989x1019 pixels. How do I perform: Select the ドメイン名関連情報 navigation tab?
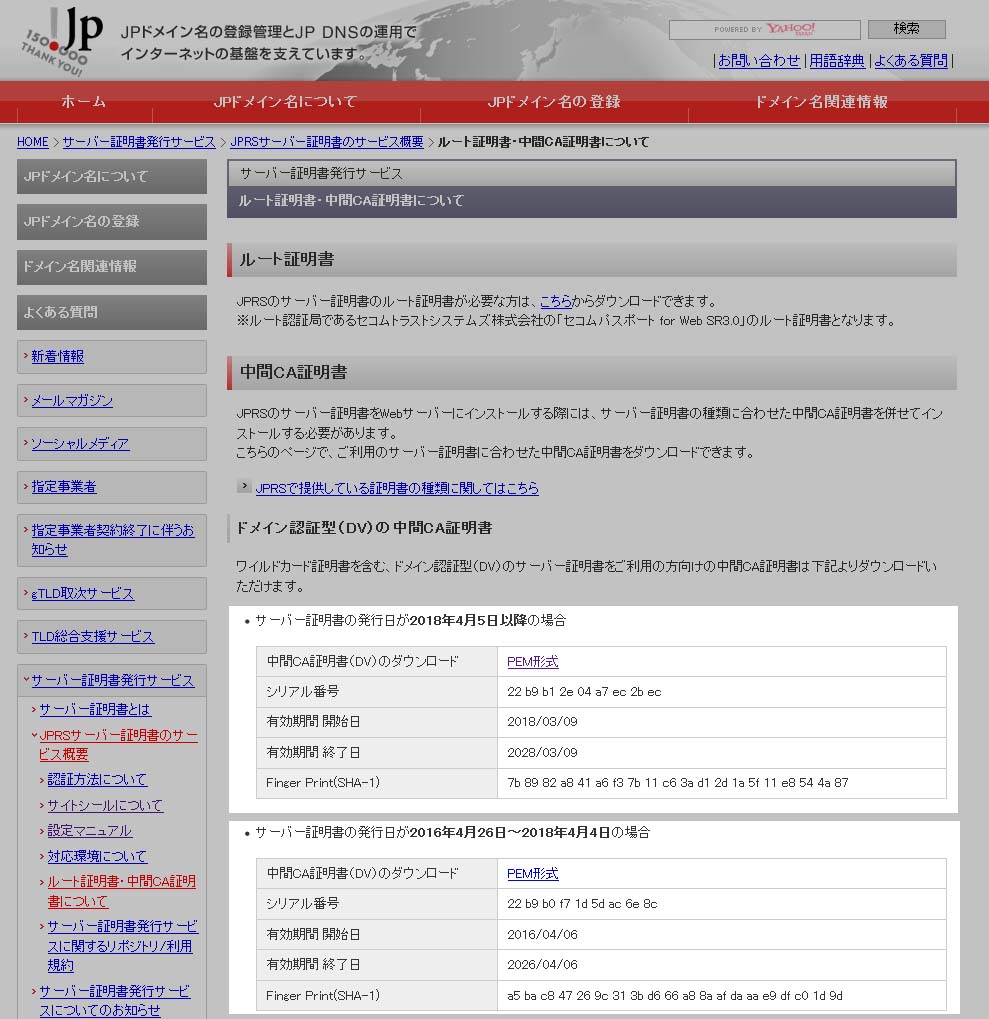(821, 101)
